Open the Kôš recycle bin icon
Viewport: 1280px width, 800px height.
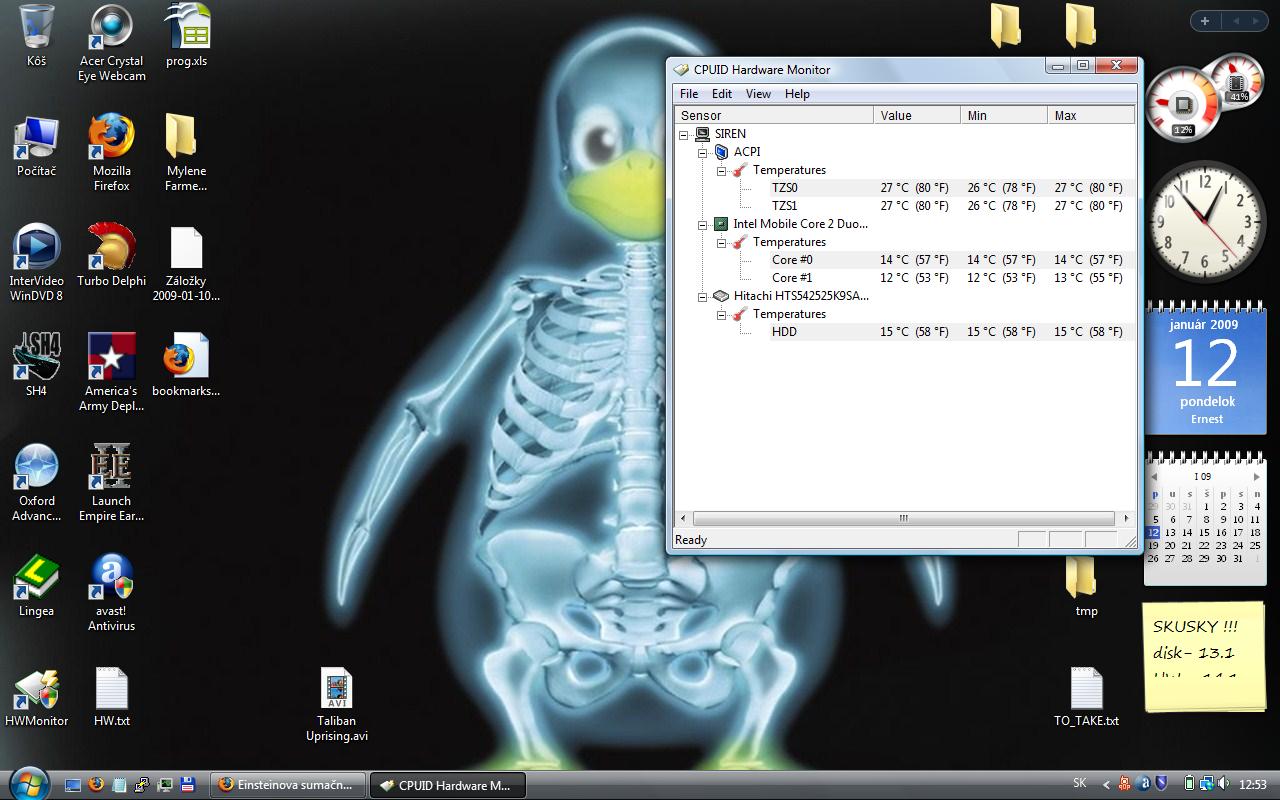pyautogui.click(x=36, y=36)
